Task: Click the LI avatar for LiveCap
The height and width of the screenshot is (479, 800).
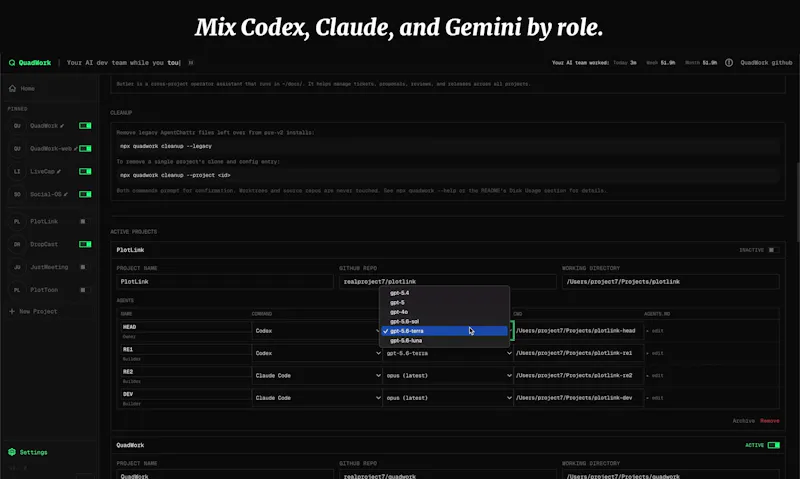Action: pos(17,171)
